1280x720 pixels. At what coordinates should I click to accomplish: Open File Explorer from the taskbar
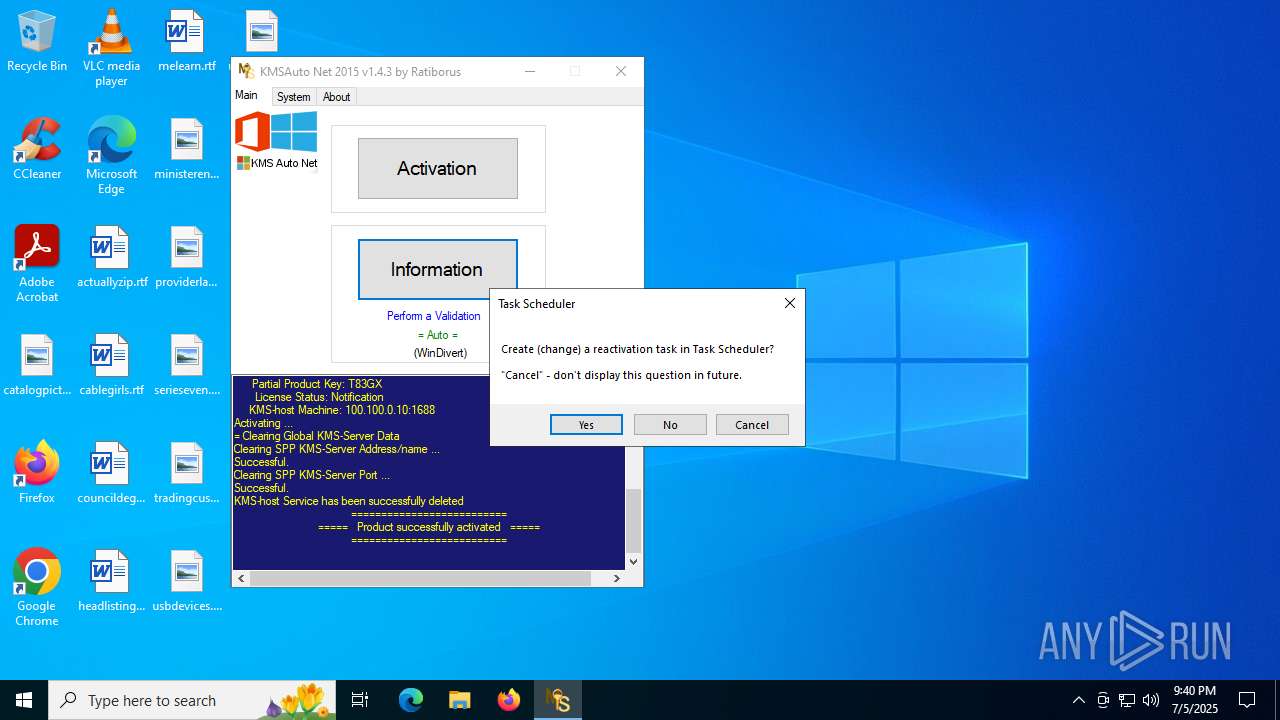pos(460,700)
